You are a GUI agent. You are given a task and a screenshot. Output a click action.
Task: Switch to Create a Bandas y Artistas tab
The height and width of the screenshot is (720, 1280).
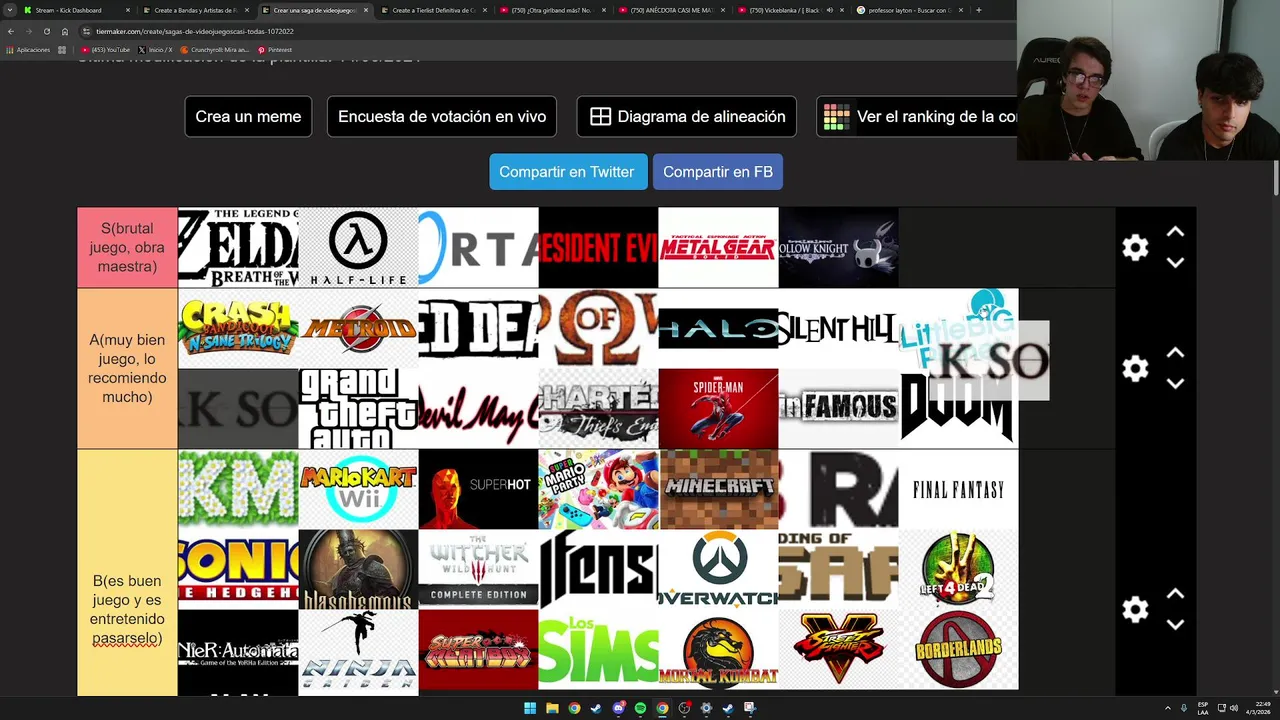(x=195, y=10)
